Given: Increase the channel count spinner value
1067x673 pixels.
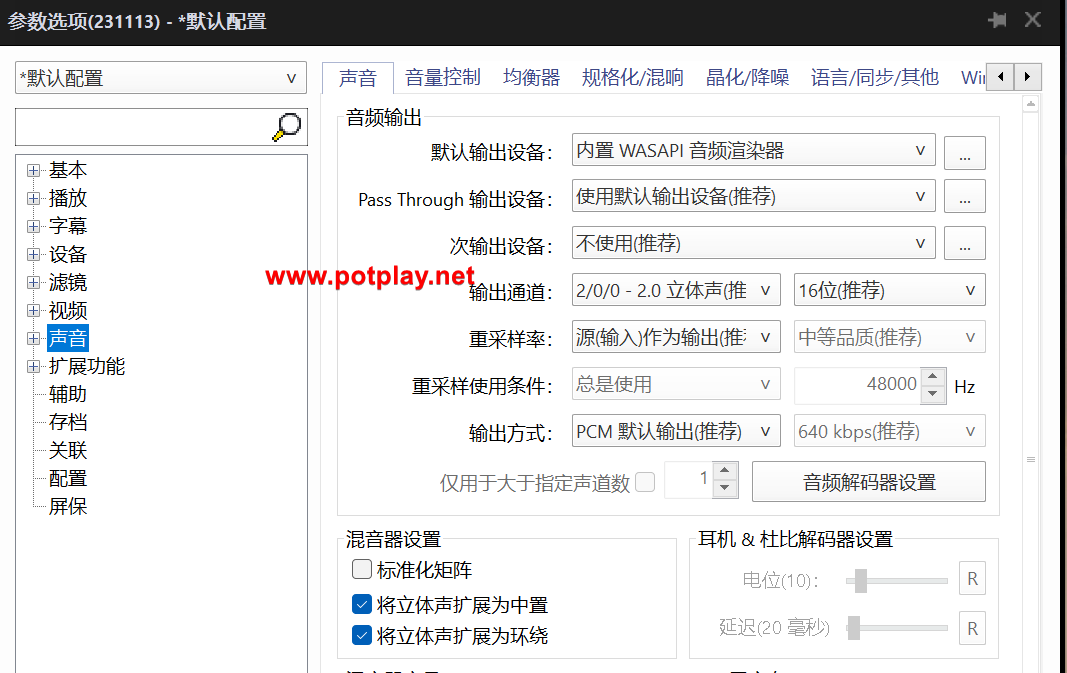Looking at the screenshot, I should (x=725, y=470).
